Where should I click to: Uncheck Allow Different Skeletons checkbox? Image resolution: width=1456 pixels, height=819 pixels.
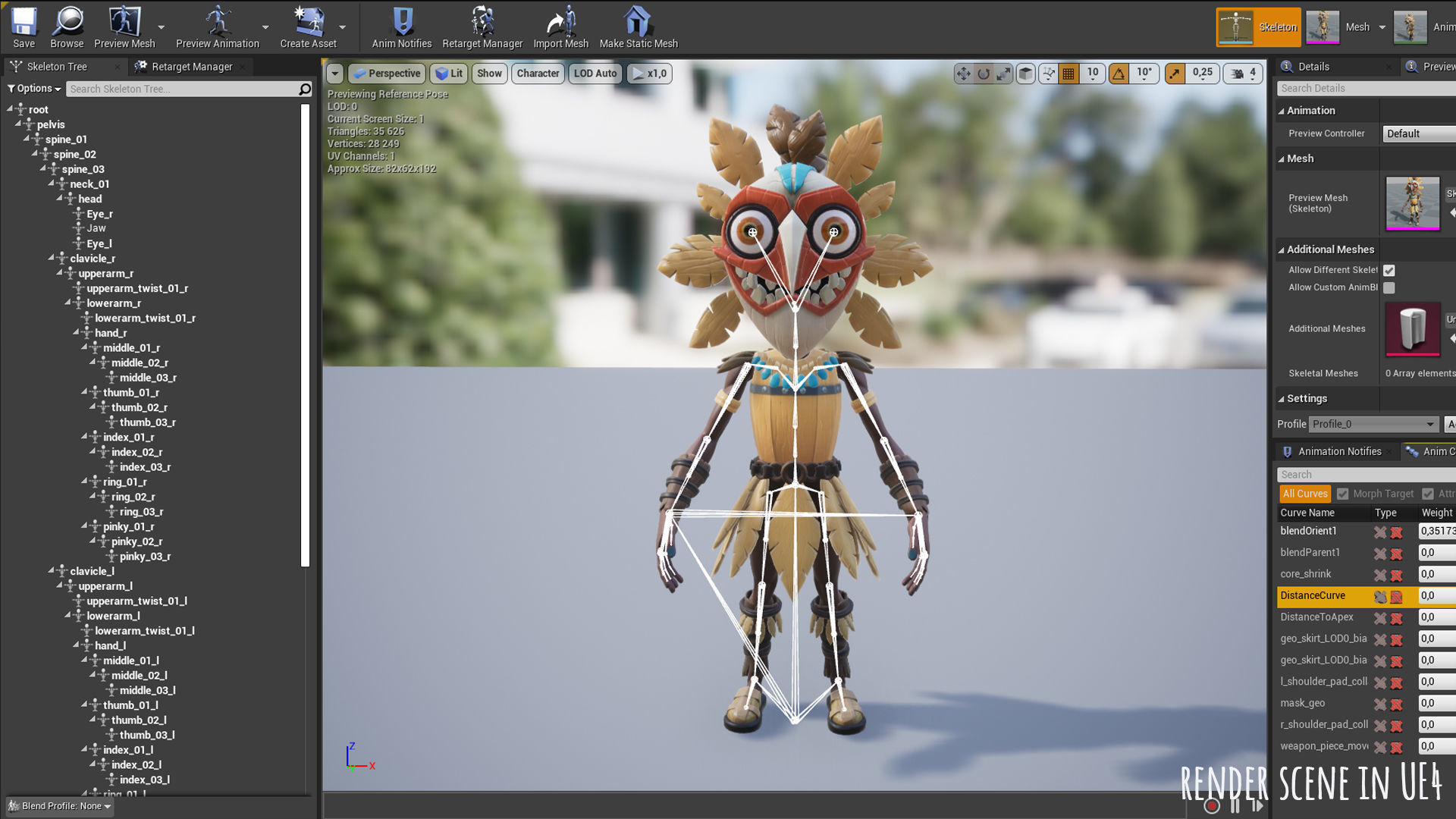[x=1389, y=271]
